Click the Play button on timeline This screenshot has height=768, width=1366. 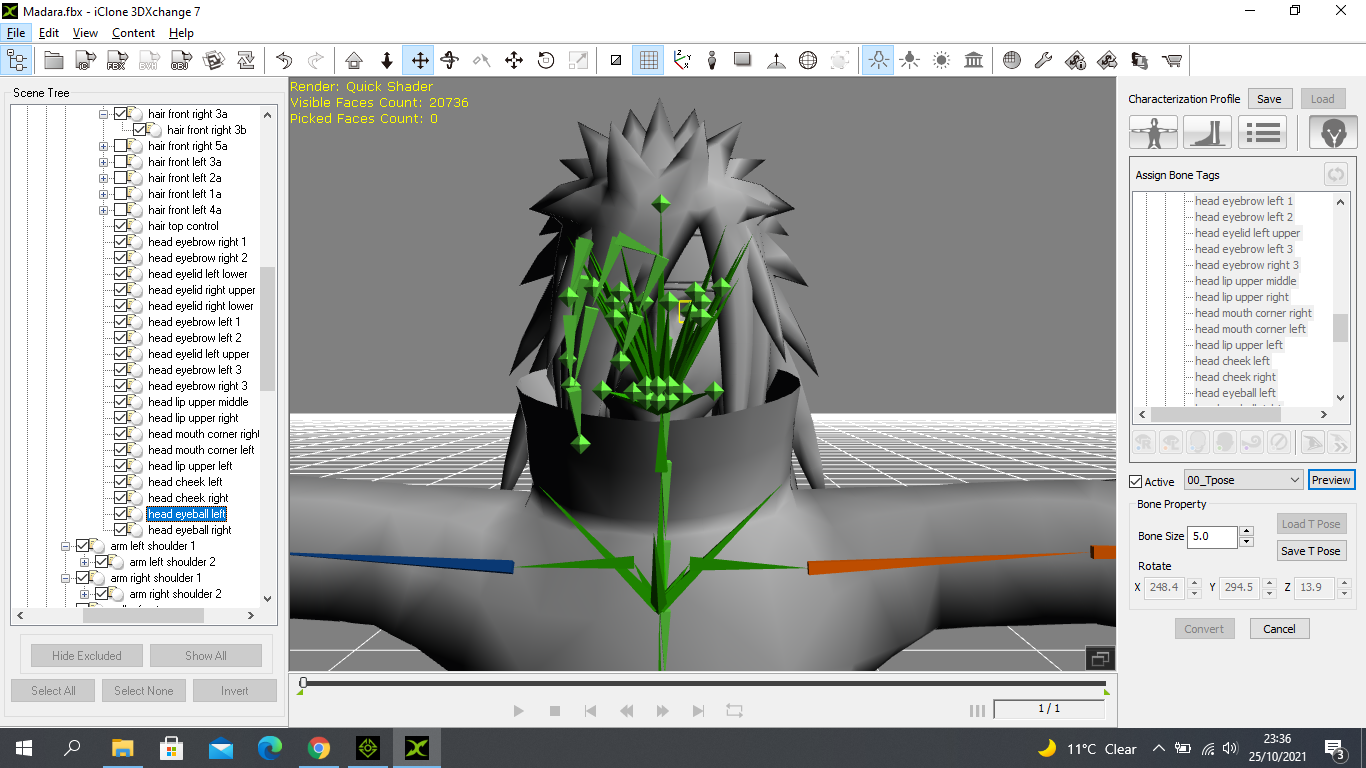(x=518, y=711)
